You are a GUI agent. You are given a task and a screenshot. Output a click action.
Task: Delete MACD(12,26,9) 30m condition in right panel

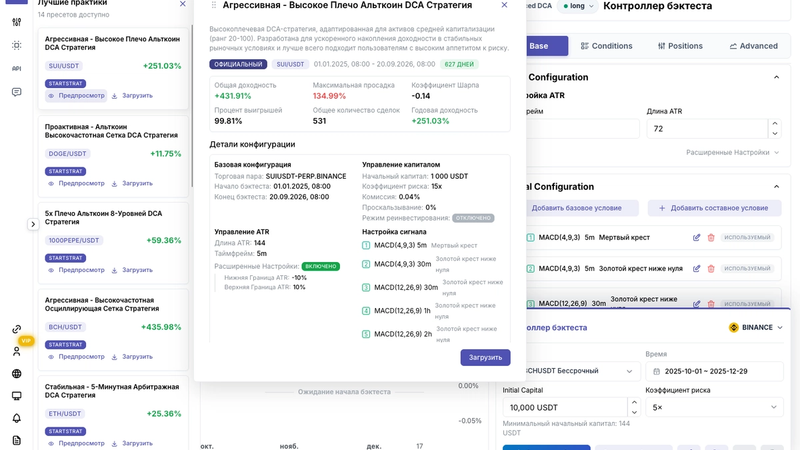pos(711,304)
